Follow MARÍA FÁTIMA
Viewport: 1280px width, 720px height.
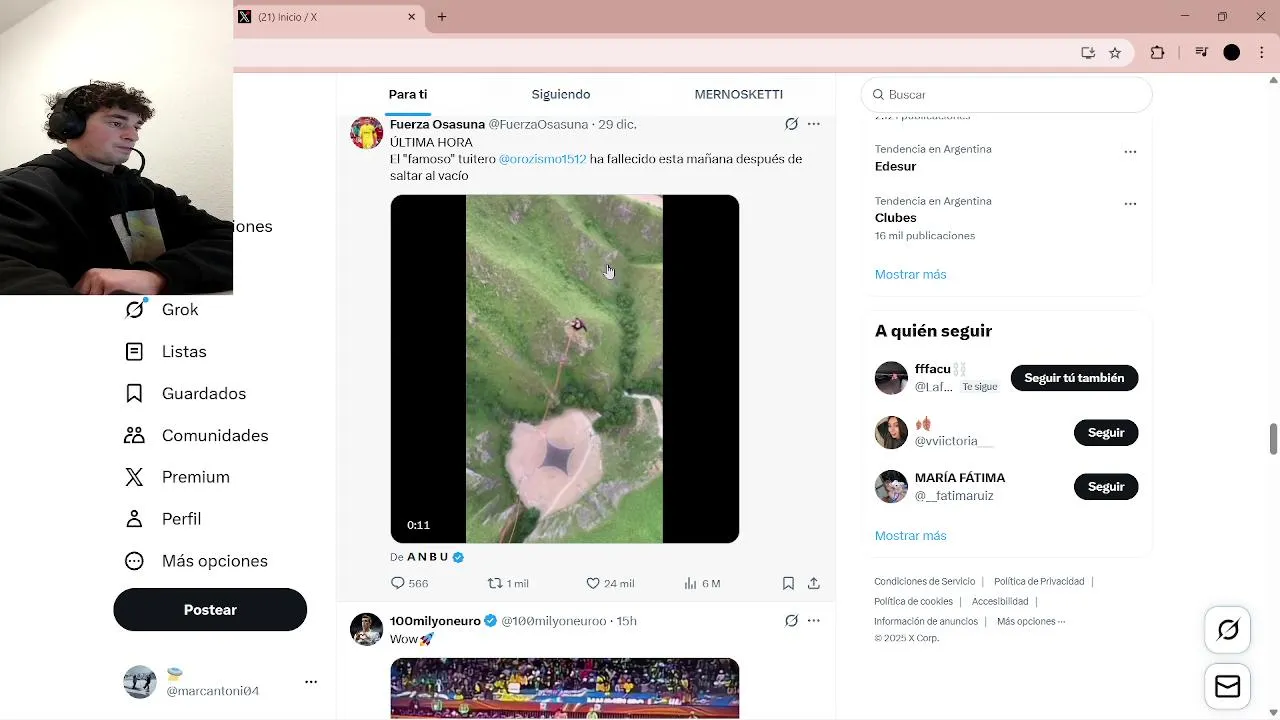1106,486
